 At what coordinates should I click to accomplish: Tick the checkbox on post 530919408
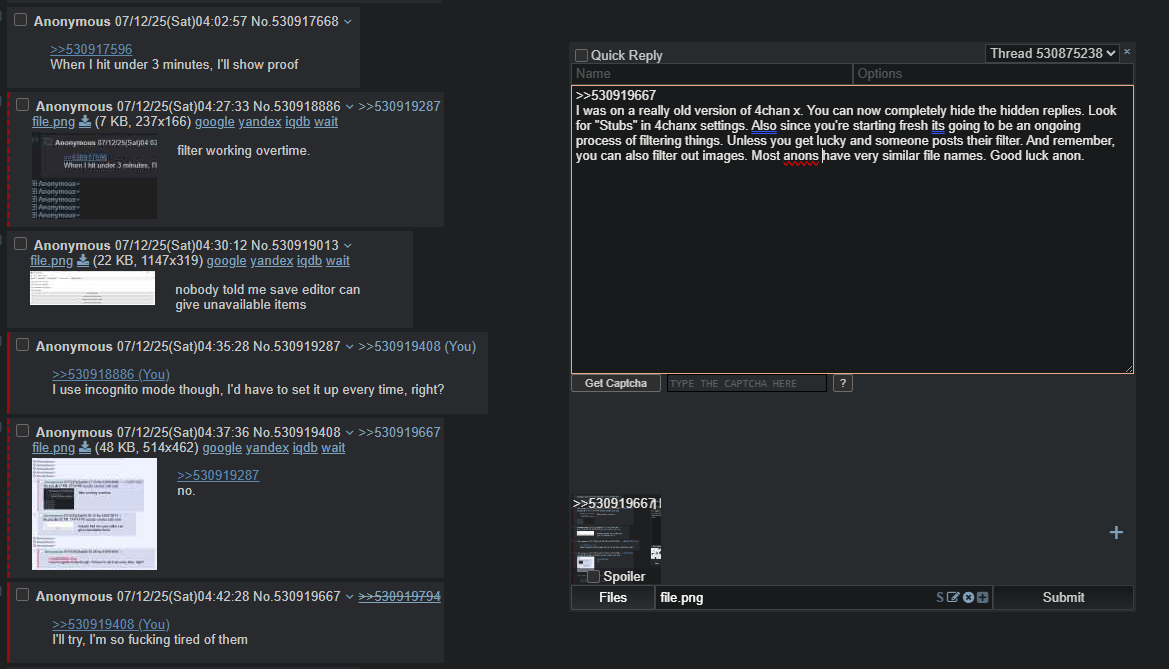point(23,431)
